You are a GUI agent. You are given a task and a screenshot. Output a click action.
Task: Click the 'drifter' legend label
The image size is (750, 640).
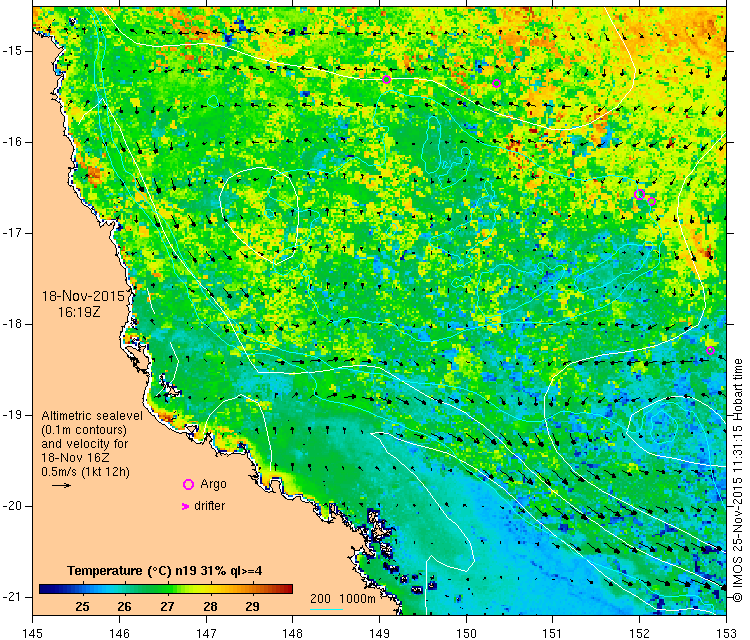pos(210,506)
